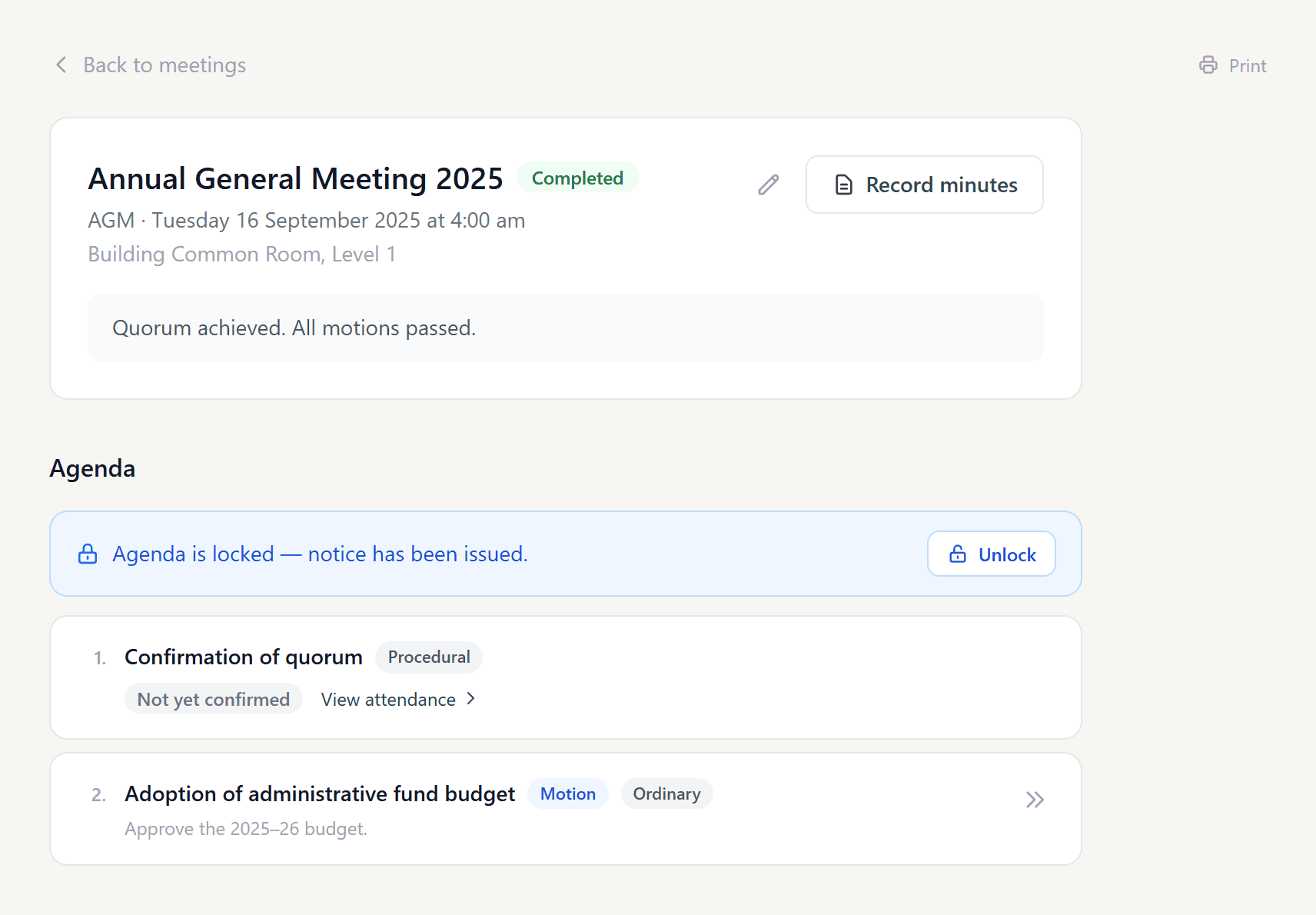Unlock the agenda
This screenshot has width=1316, height=915.
tap(991, 554)
